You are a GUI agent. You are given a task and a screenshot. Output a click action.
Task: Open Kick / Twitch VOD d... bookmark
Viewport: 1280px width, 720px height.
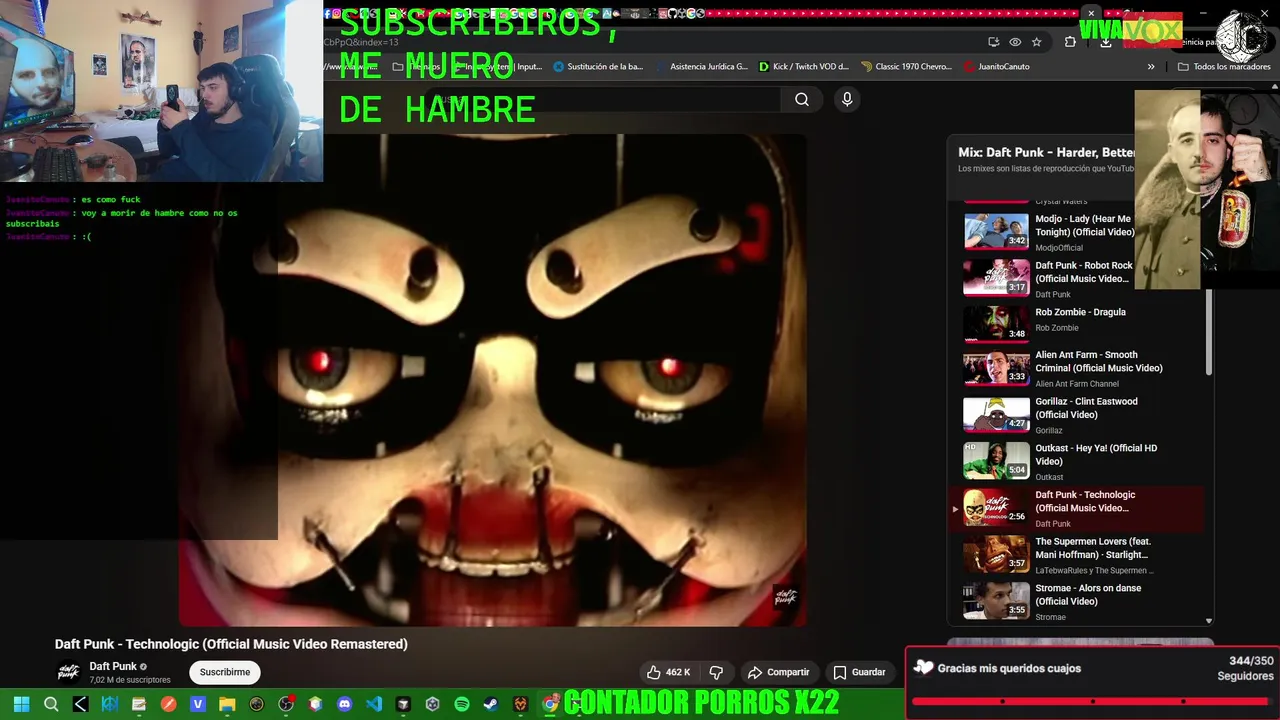pos(804,67)
